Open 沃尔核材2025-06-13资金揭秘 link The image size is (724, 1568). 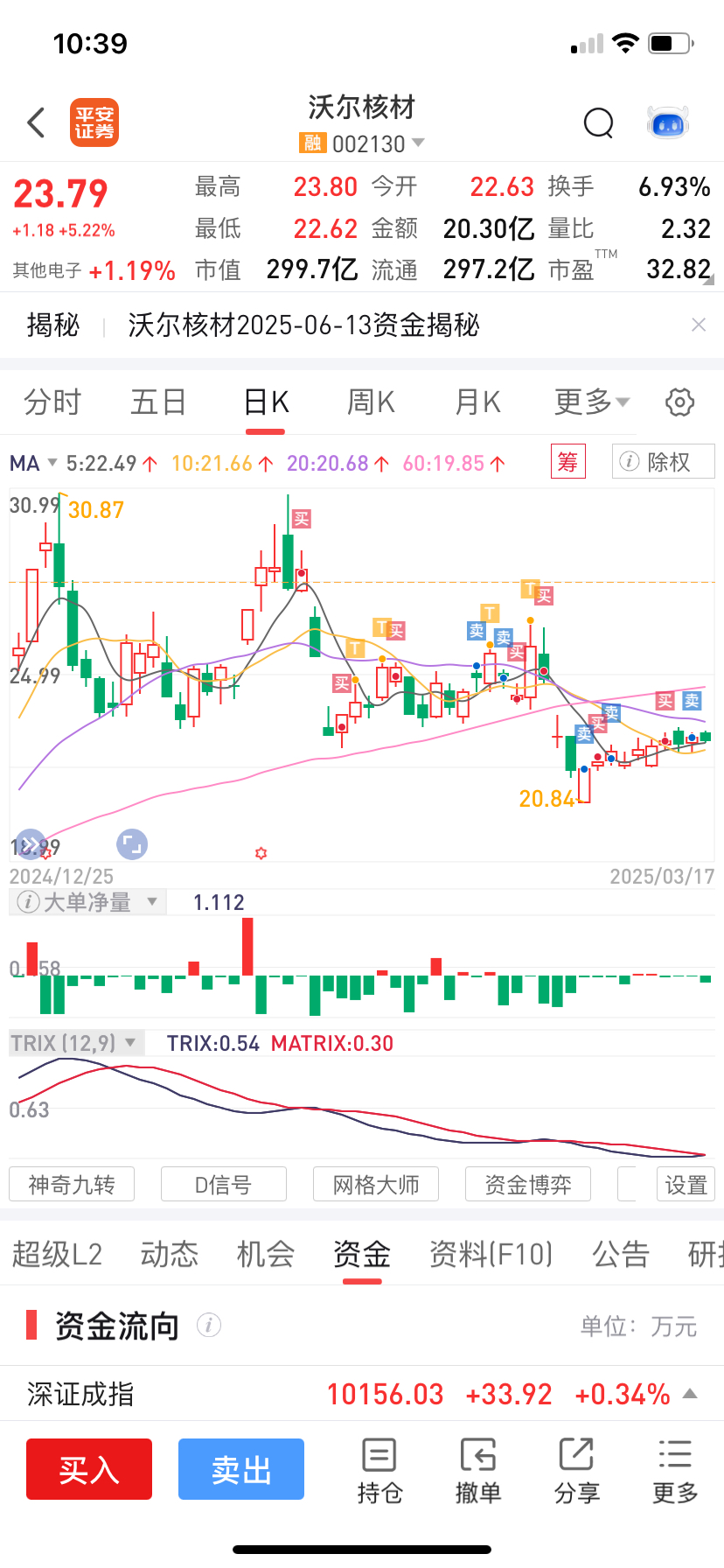pos(303,325)
